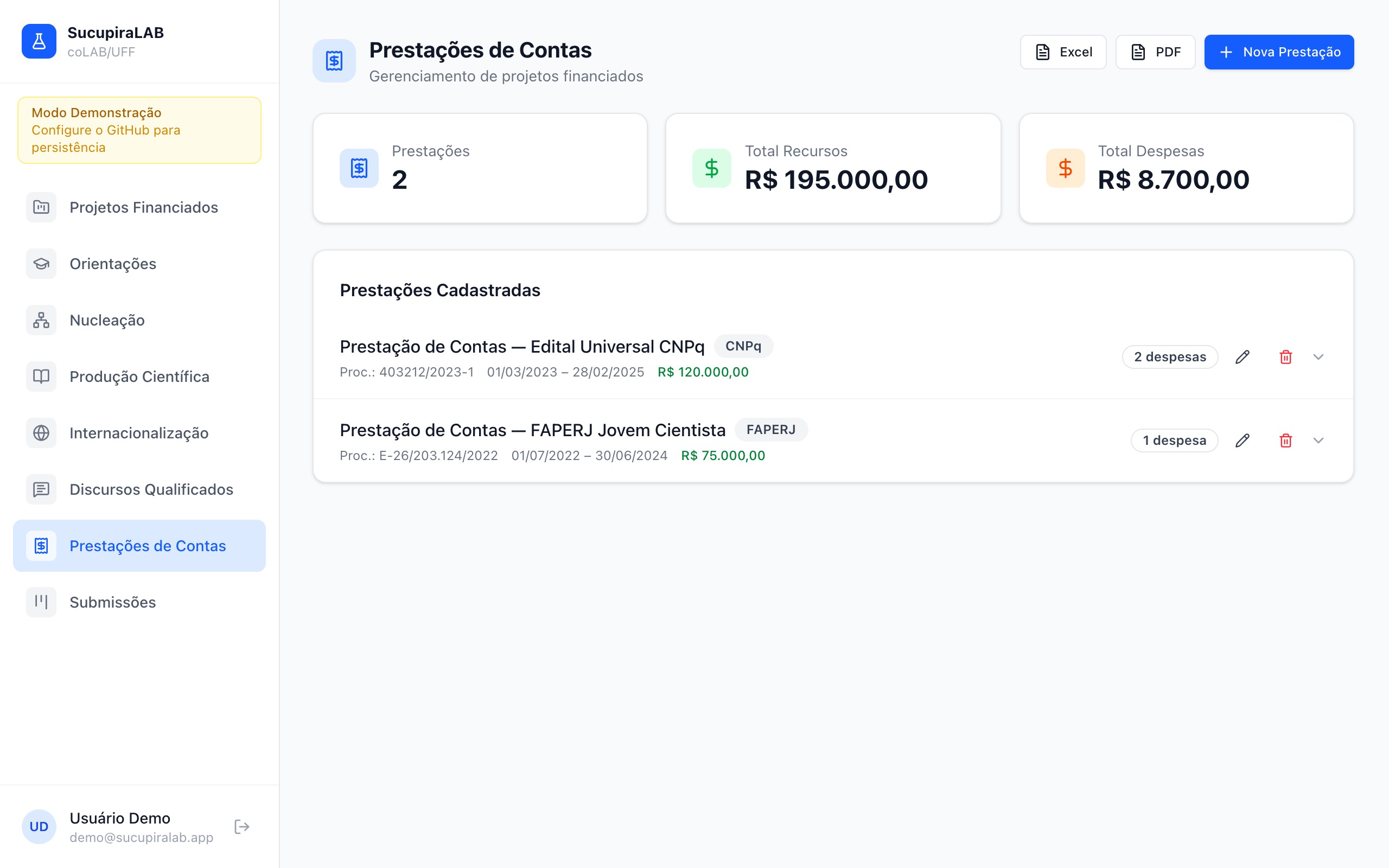This screenshot has height=868, width=1389.
Task: Select the SucupiraLAB flask logo icon
Action: [x=38, y=41]
